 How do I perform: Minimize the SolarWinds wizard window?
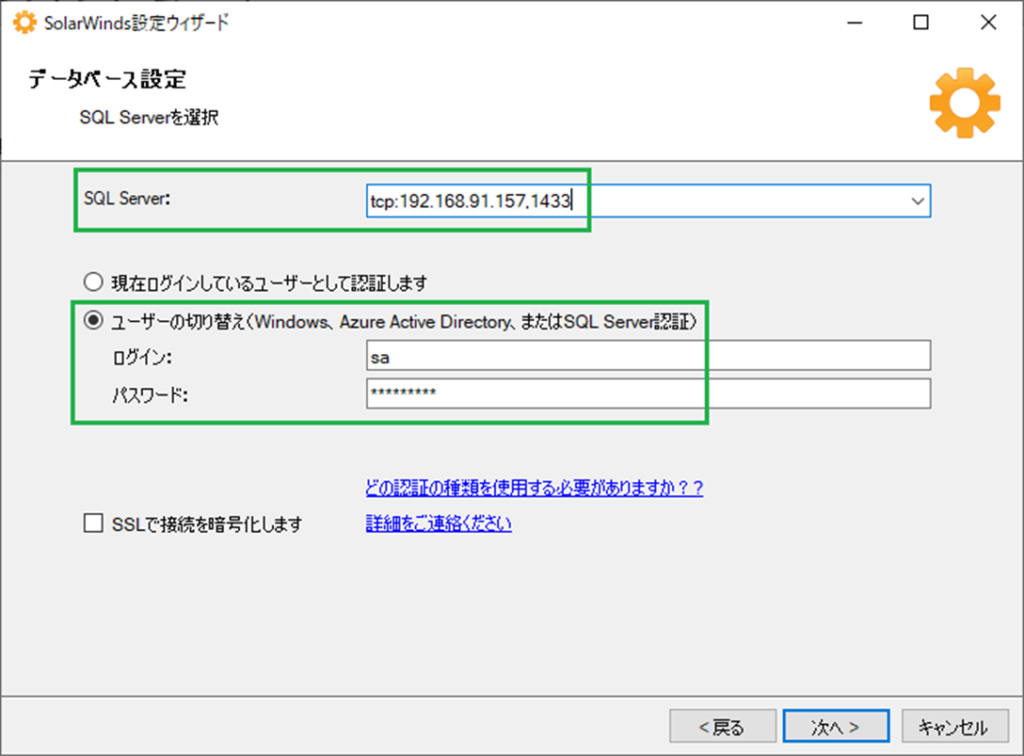[855, 23]
